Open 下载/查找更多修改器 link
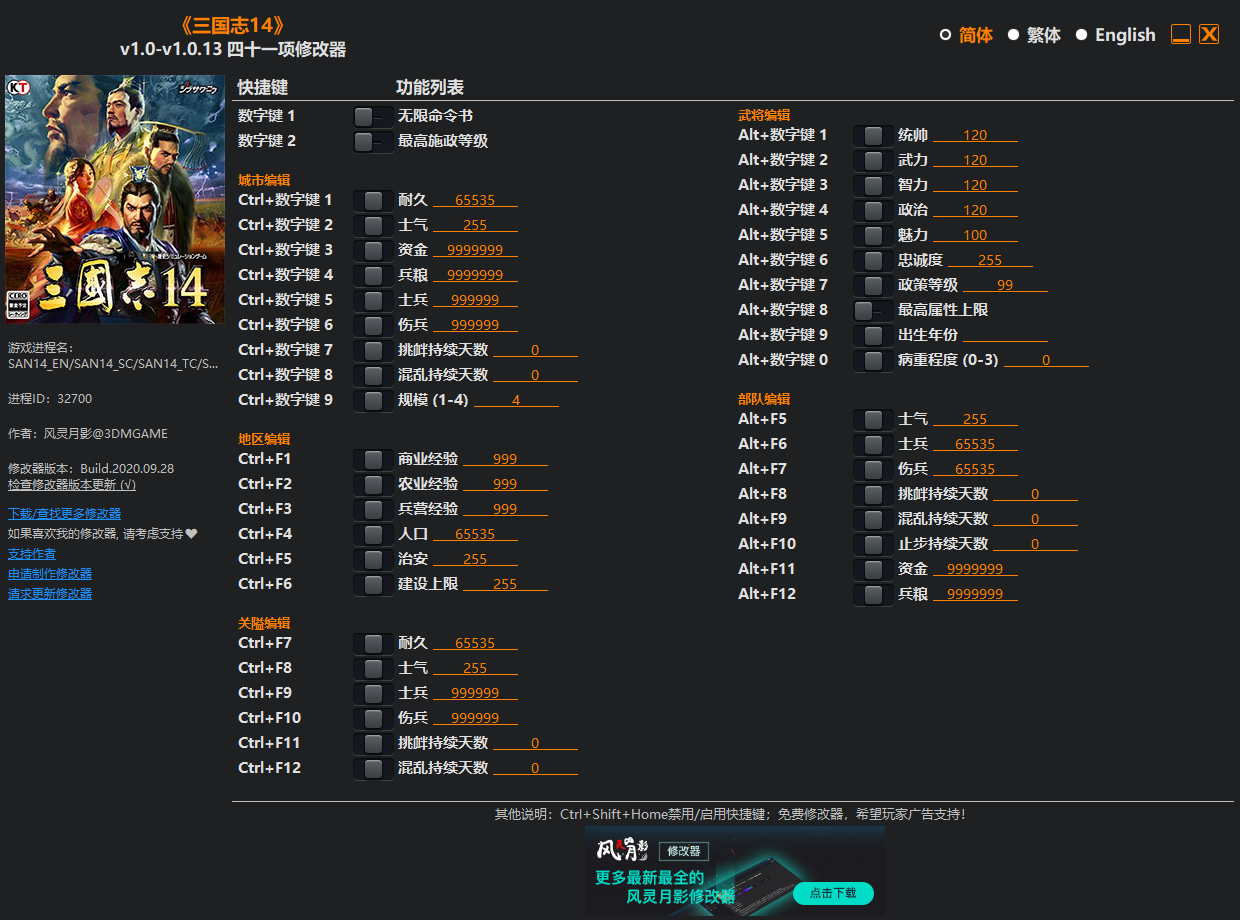The width and height of the screenshot is (1240, 920). (x=63, y=513)
